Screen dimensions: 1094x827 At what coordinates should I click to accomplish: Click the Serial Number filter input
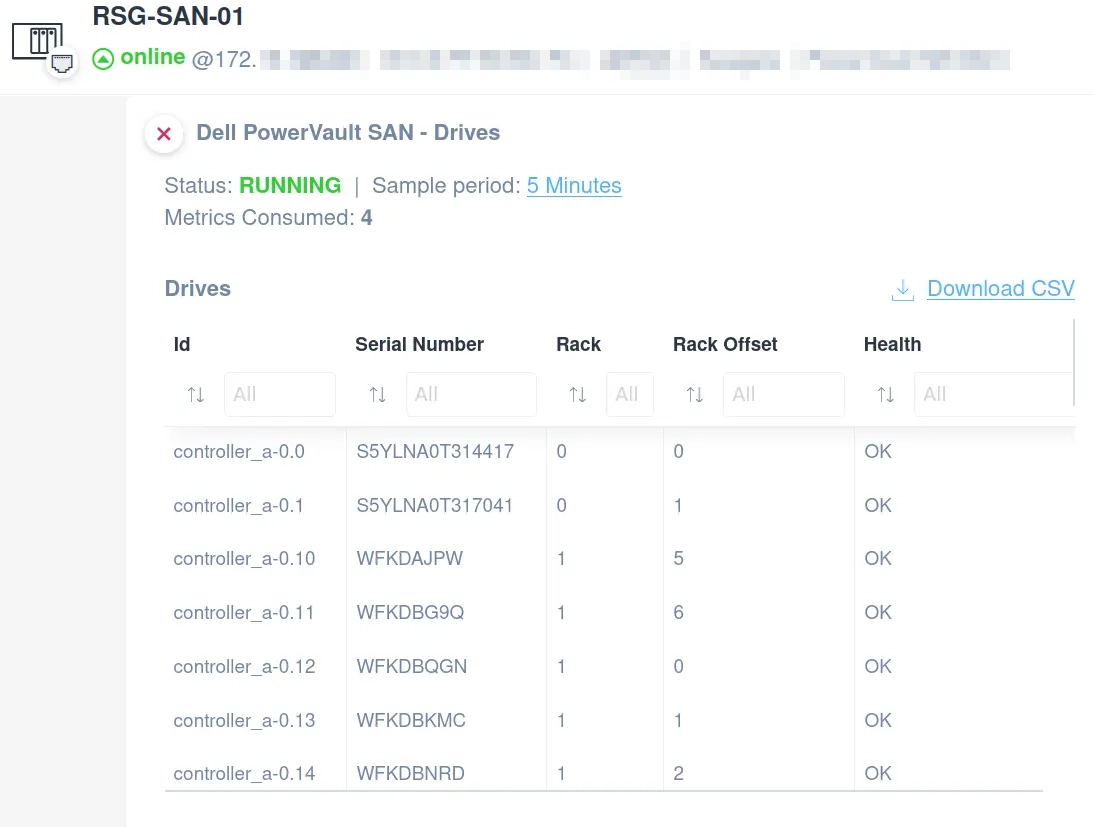[x=470, y=394]
